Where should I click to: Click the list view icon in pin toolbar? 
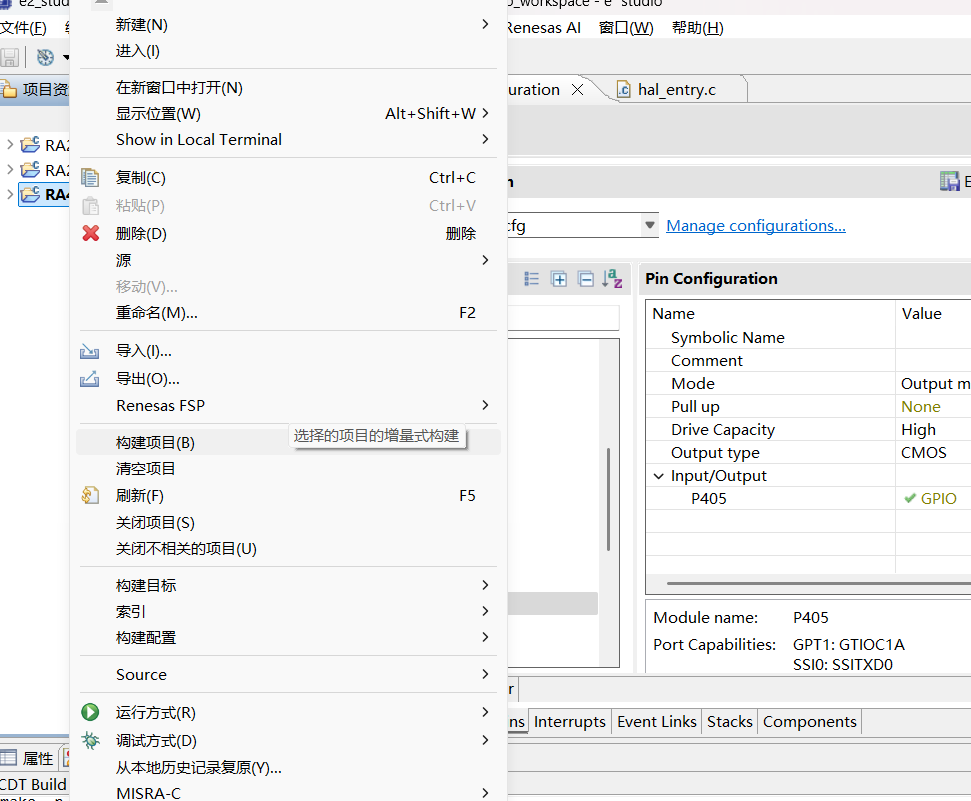[x=531, y=279]
